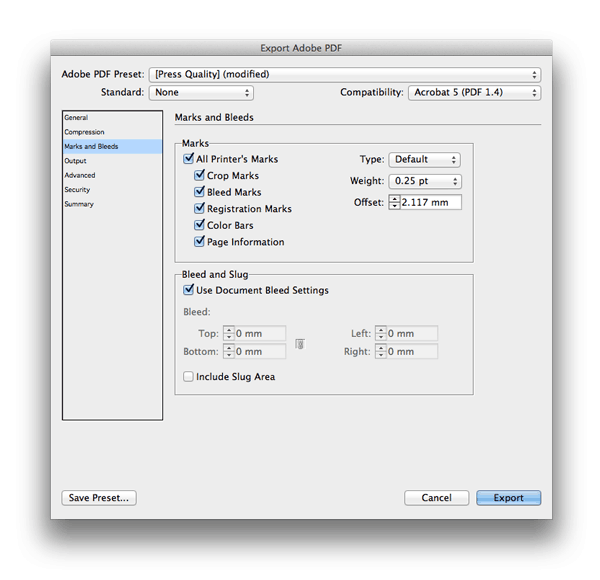Uncheck the Page Information checkbox
This screenshot has height=580, width=600.
click(199, 241)
